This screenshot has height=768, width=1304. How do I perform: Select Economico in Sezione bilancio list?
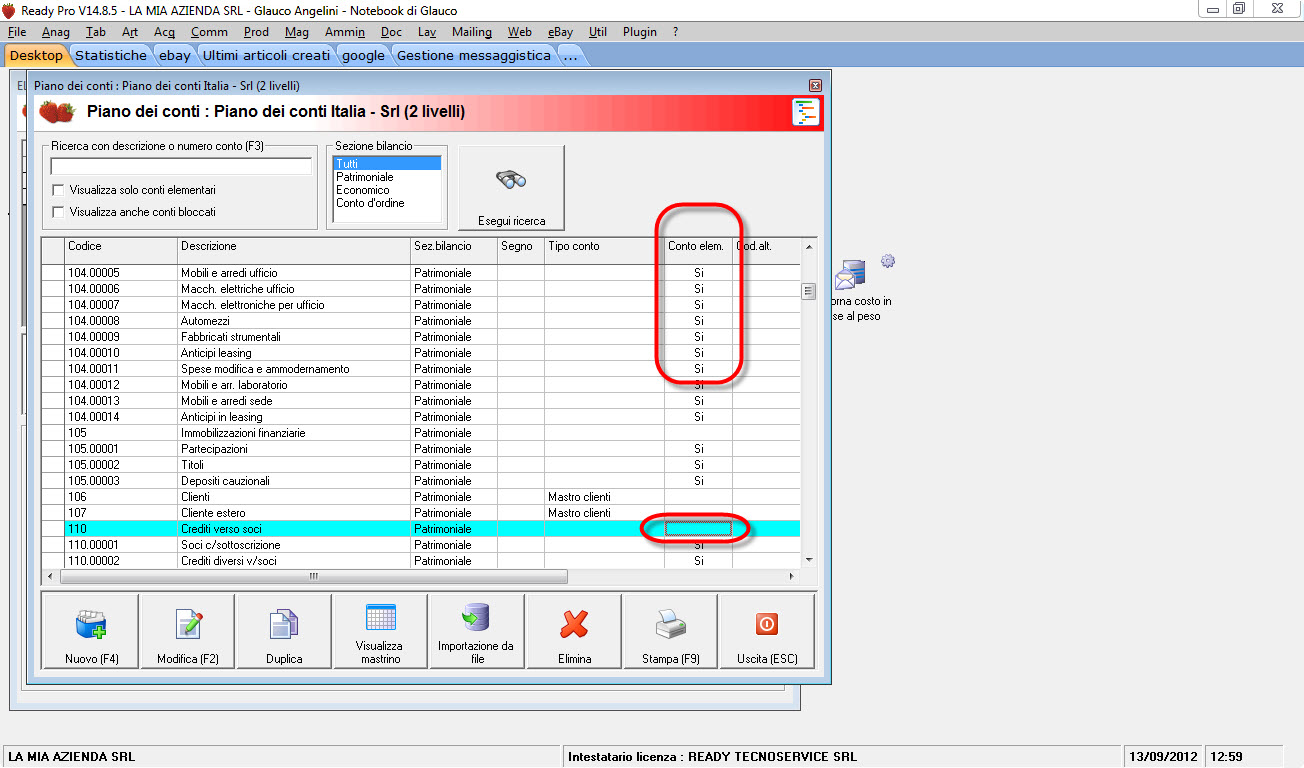click(x=387, y=190)
